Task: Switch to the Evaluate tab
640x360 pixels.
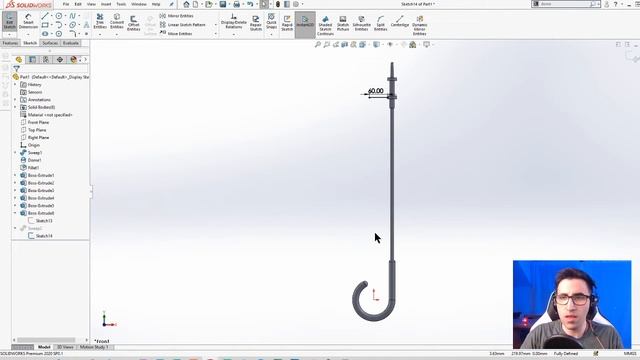Action: click(71, 43)
